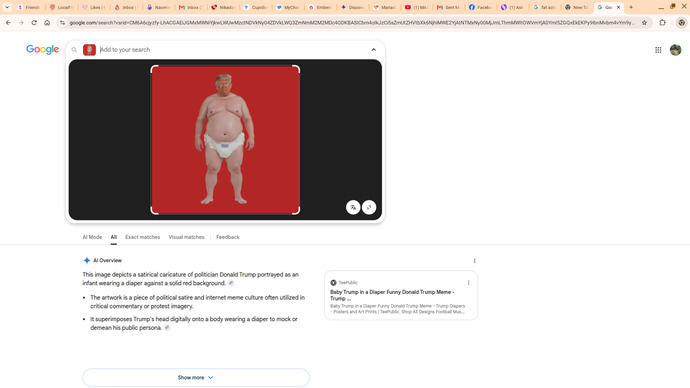This screenshot has height=388, width=690.
Task: Switch to the Discover tab
Action: [x=352, y=7]
